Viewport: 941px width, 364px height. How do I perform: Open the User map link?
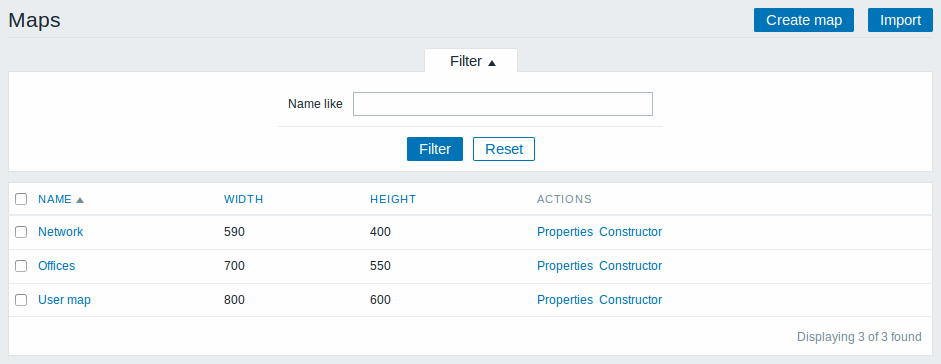[64, 300]
